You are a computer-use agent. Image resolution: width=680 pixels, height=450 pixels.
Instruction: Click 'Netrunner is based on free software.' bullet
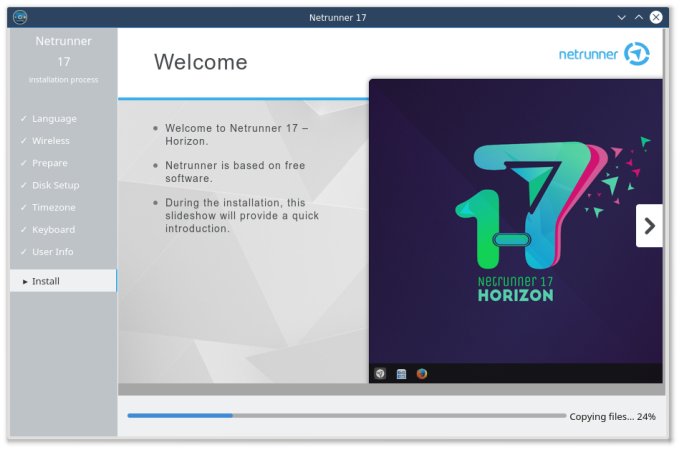coord(235,172)
